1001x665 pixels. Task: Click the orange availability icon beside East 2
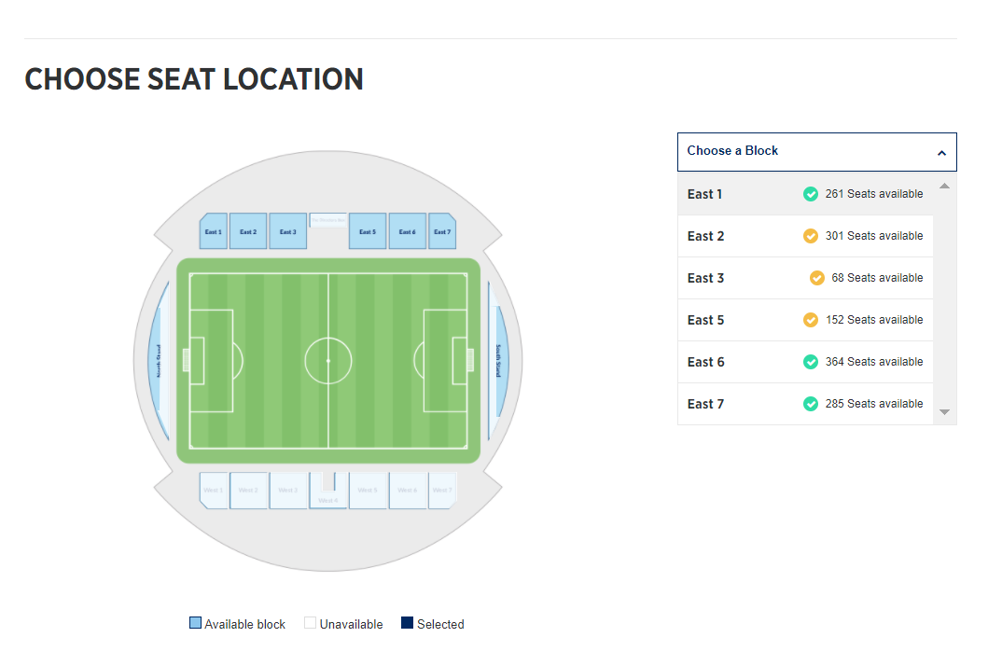810,236
